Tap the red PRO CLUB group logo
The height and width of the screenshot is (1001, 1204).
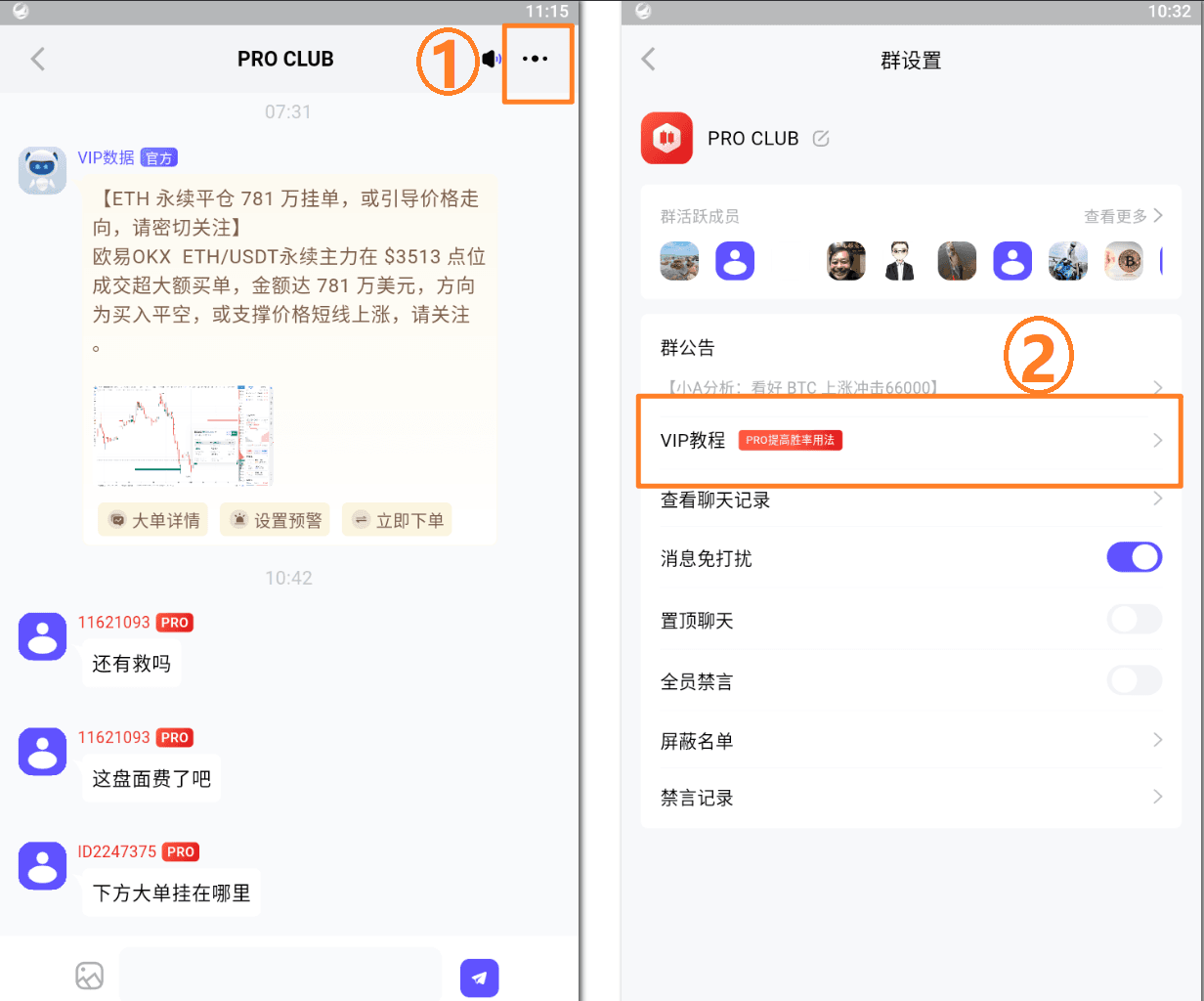(x=666, y=138)
